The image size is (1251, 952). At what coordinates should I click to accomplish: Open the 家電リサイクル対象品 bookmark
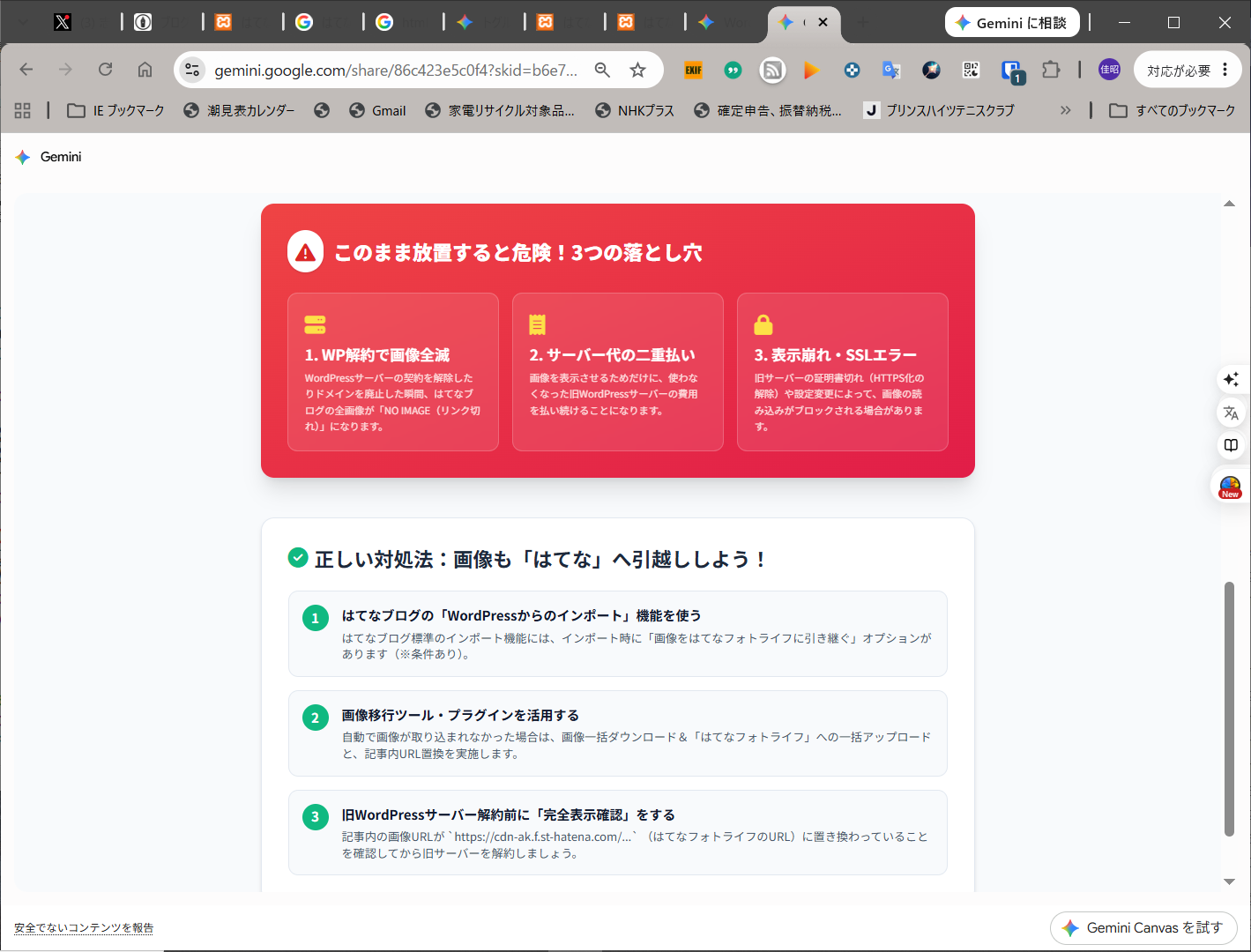coord(500,110)
